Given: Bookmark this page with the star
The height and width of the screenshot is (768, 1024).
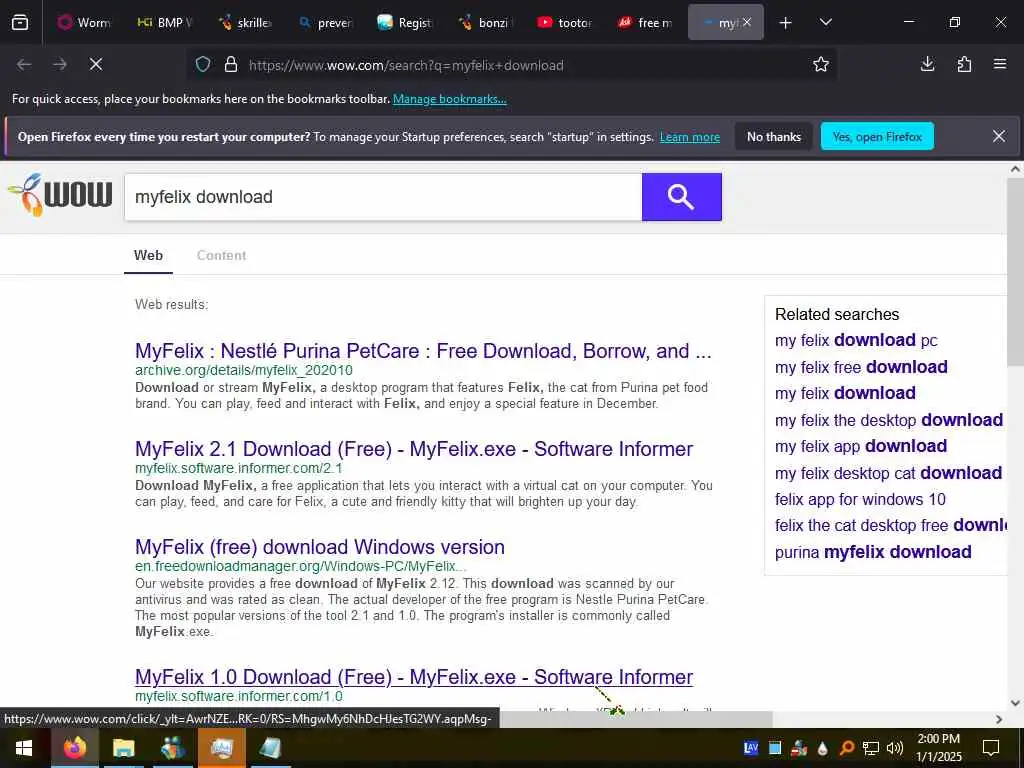Looking at the screenshot, I should click(821, 65).
